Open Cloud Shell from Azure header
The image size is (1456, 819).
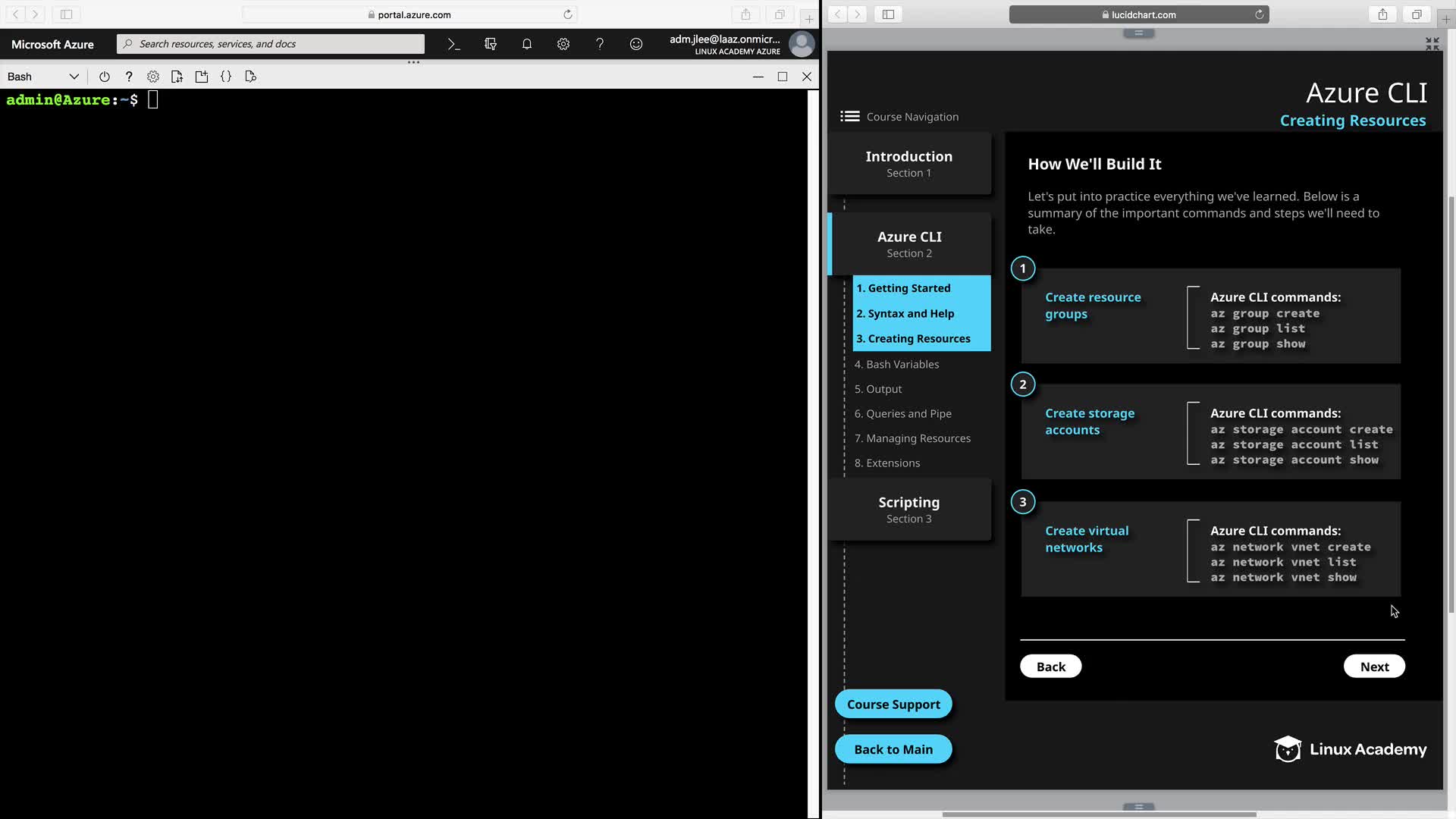[453, 44]
